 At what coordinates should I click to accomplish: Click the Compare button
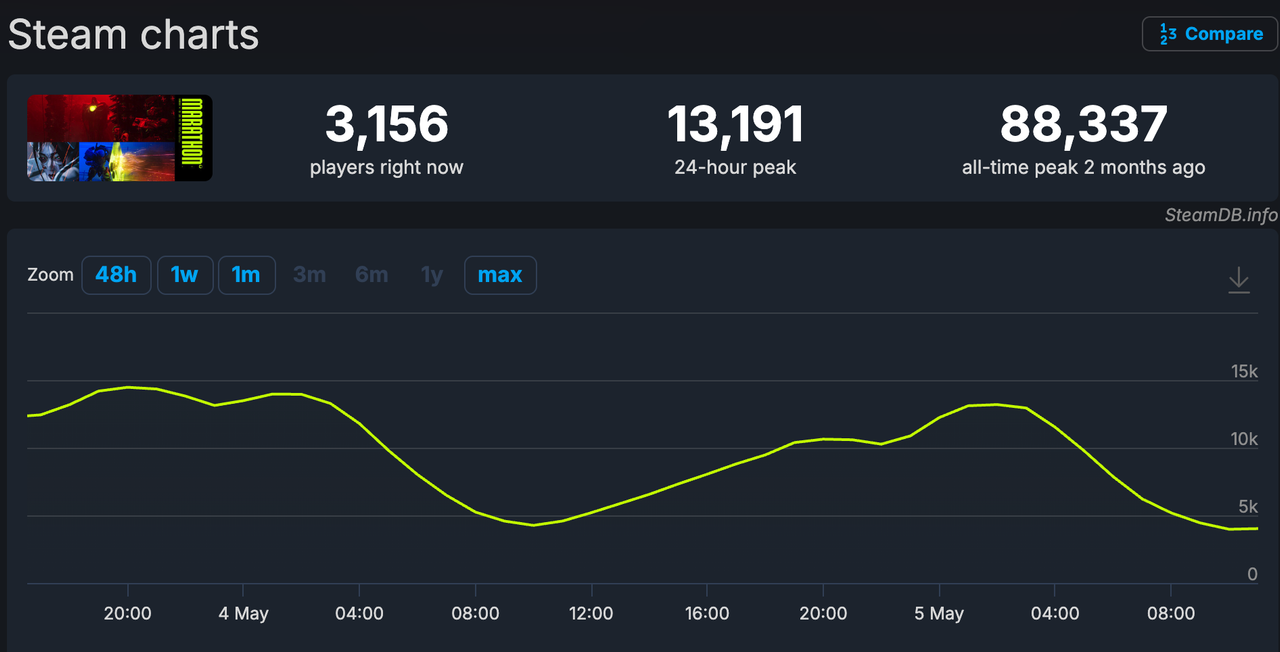pyautogui.click(x=1210, y=33)
